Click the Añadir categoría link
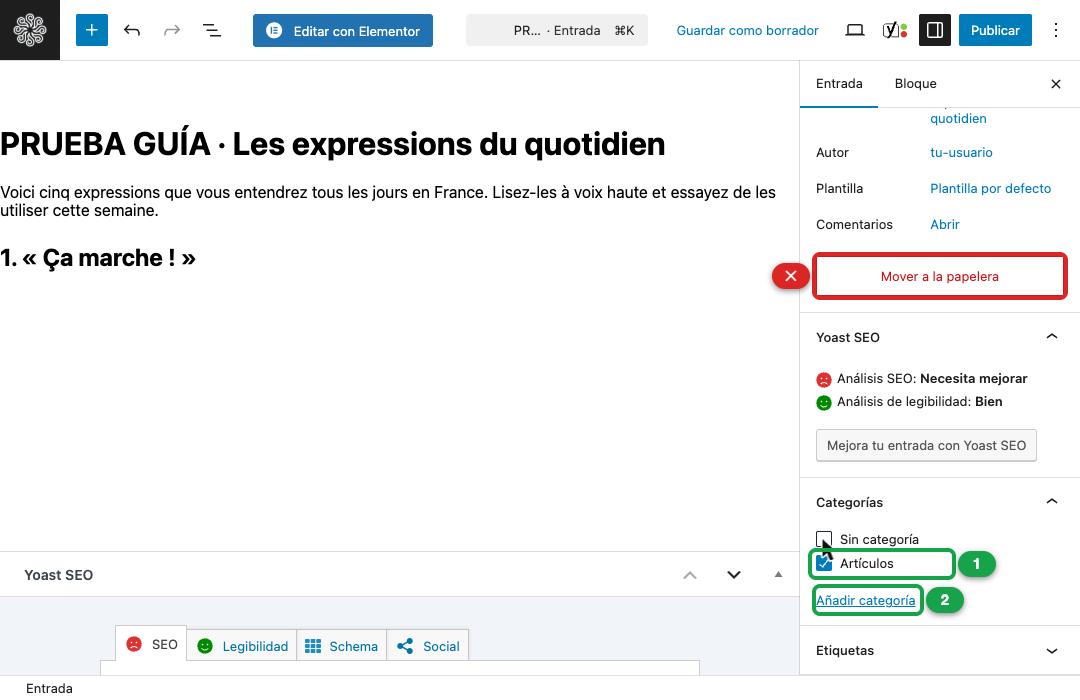This screenshot has width=1080, height=700. 866,600
